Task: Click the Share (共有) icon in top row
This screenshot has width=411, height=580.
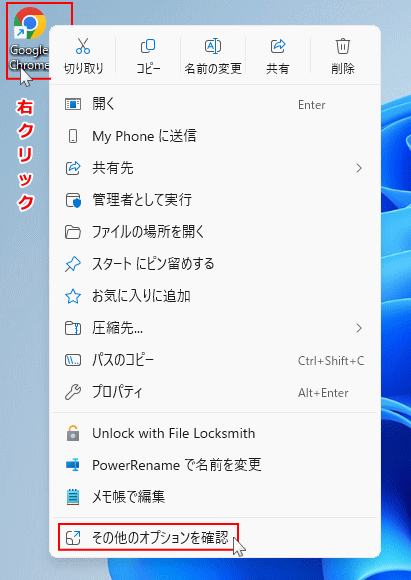Action: tap(278, 46)
